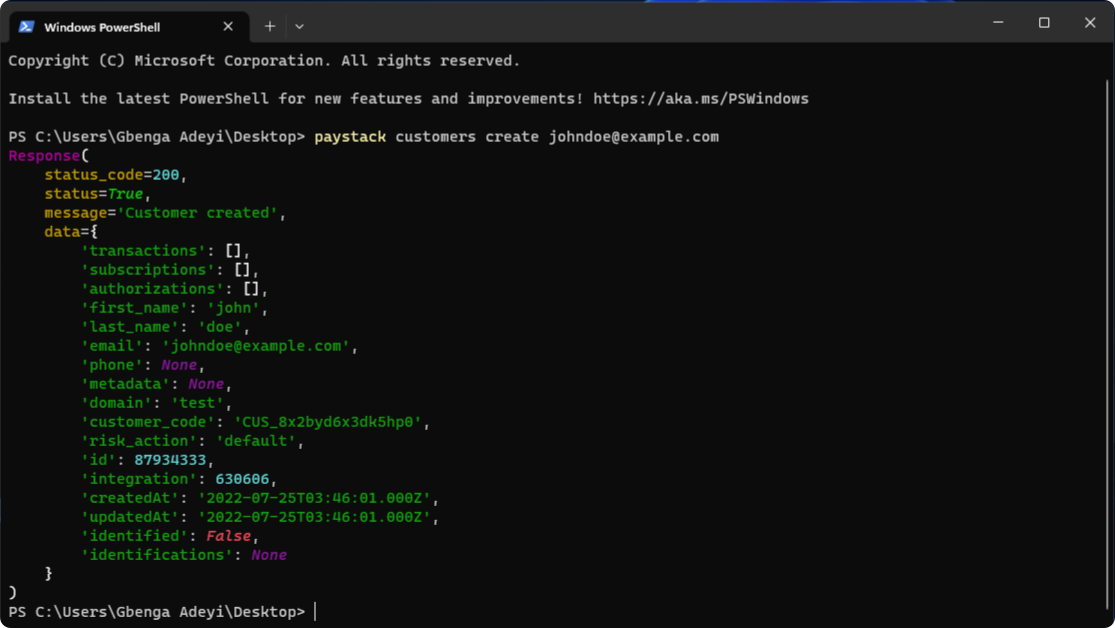Click the 'last_name': 'doe' line
1115x628 pixels.
pyautogui.click(x=166, y=327)
